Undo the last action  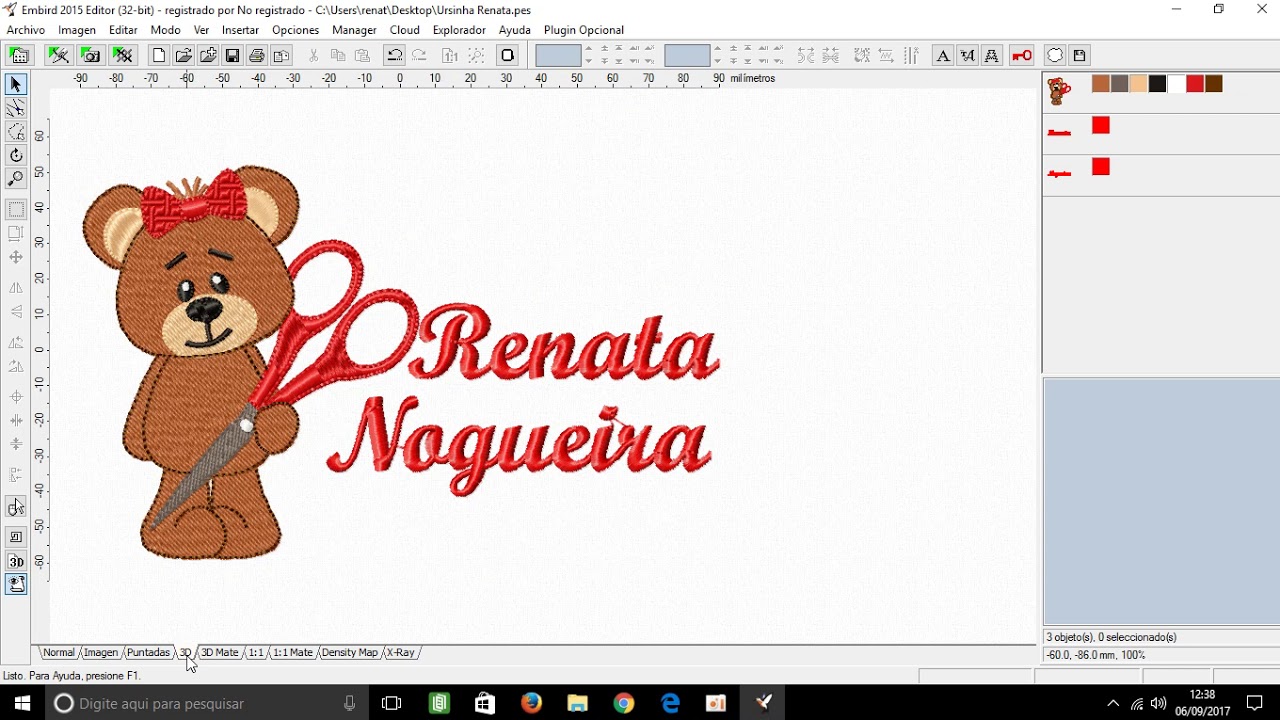pyautogui.click(x=395, y=56)
